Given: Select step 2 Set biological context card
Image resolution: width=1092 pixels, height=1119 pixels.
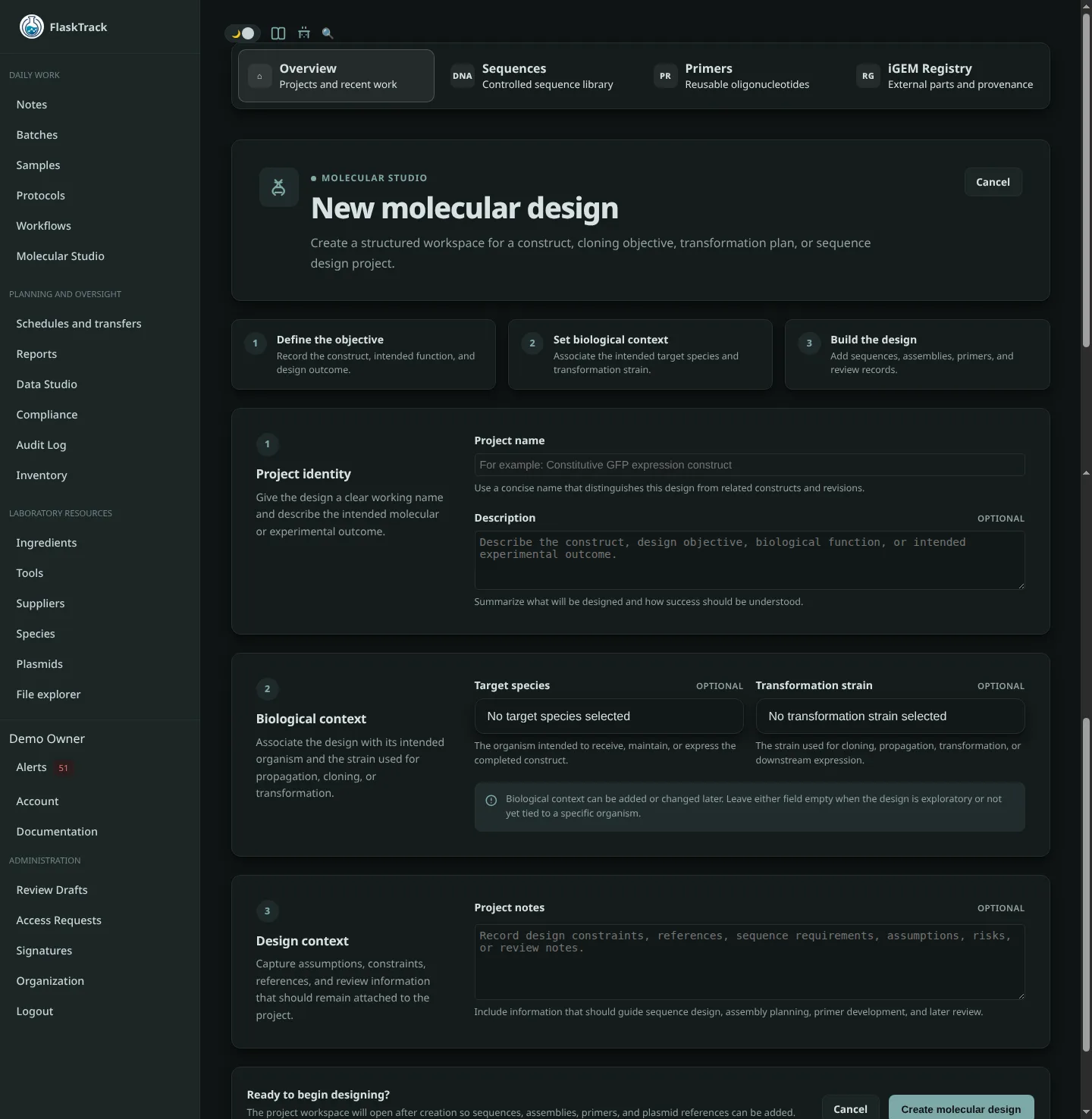Looking at the screenshot, I should [640, 354].
